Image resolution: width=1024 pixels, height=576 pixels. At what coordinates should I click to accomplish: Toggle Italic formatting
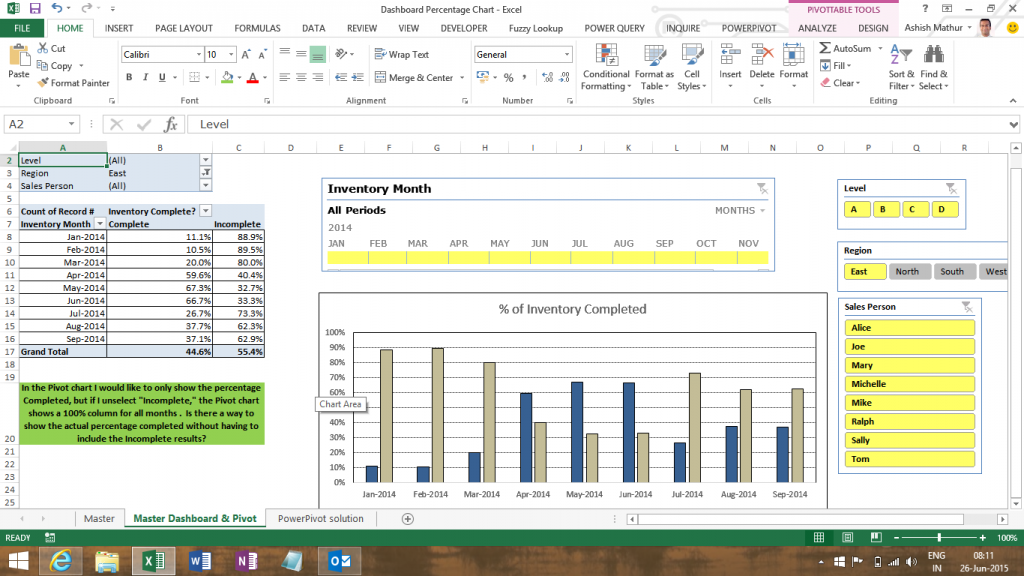point(145,78)
